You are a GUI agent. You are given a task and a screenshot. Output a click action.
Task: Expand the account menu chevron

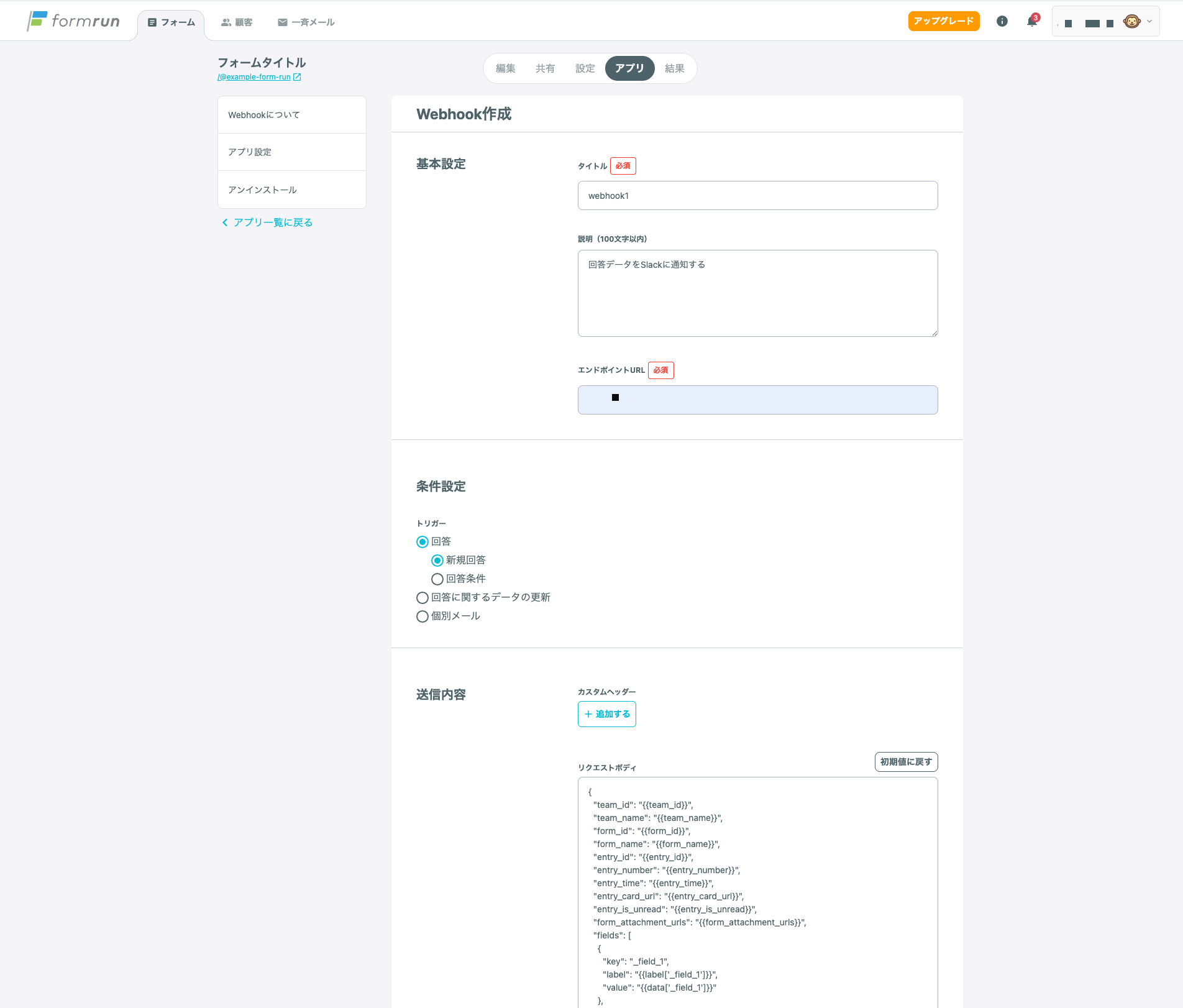click(x=1149, y=22)
